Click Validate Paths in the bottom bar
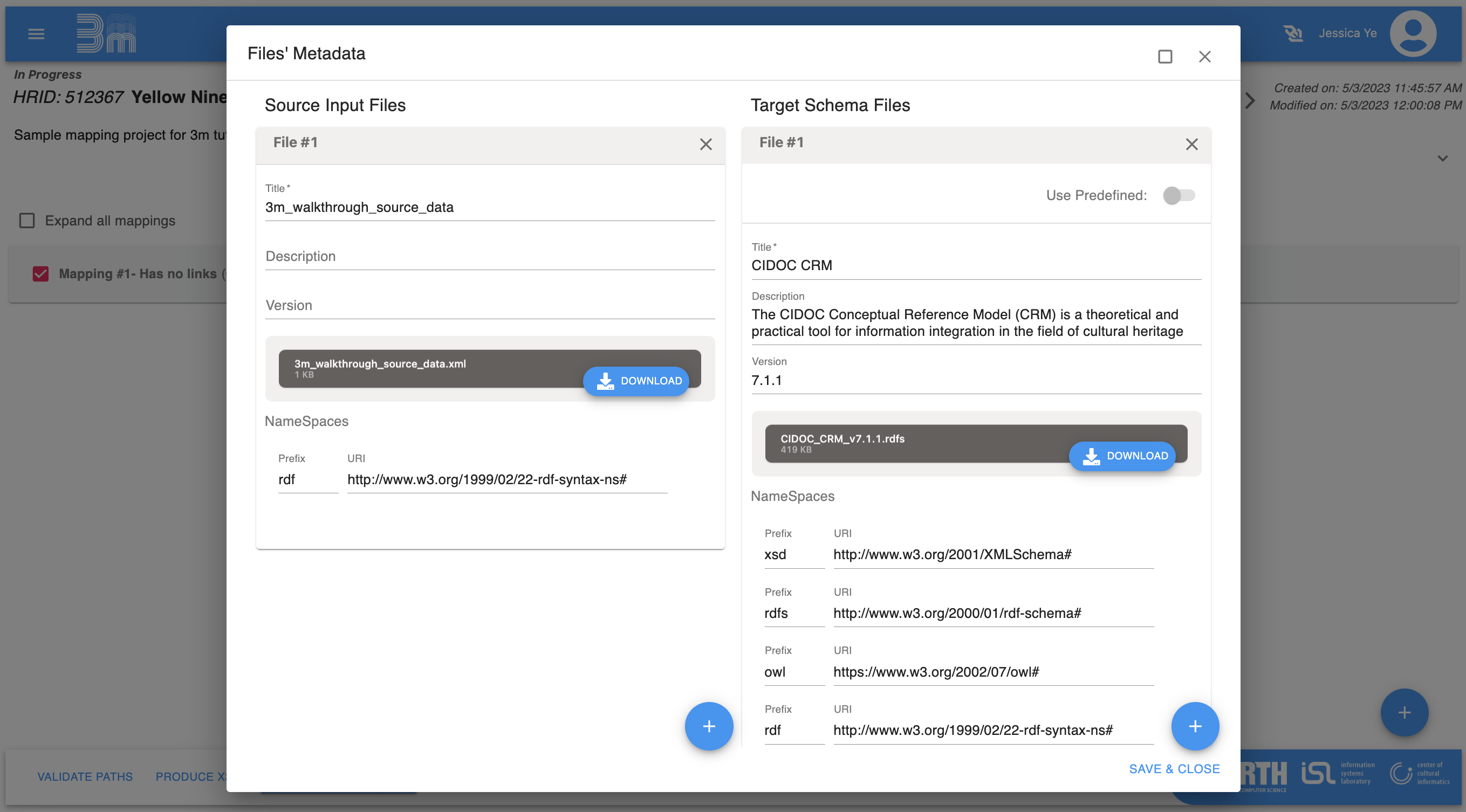1466x812 pixels. pos(85,776)
